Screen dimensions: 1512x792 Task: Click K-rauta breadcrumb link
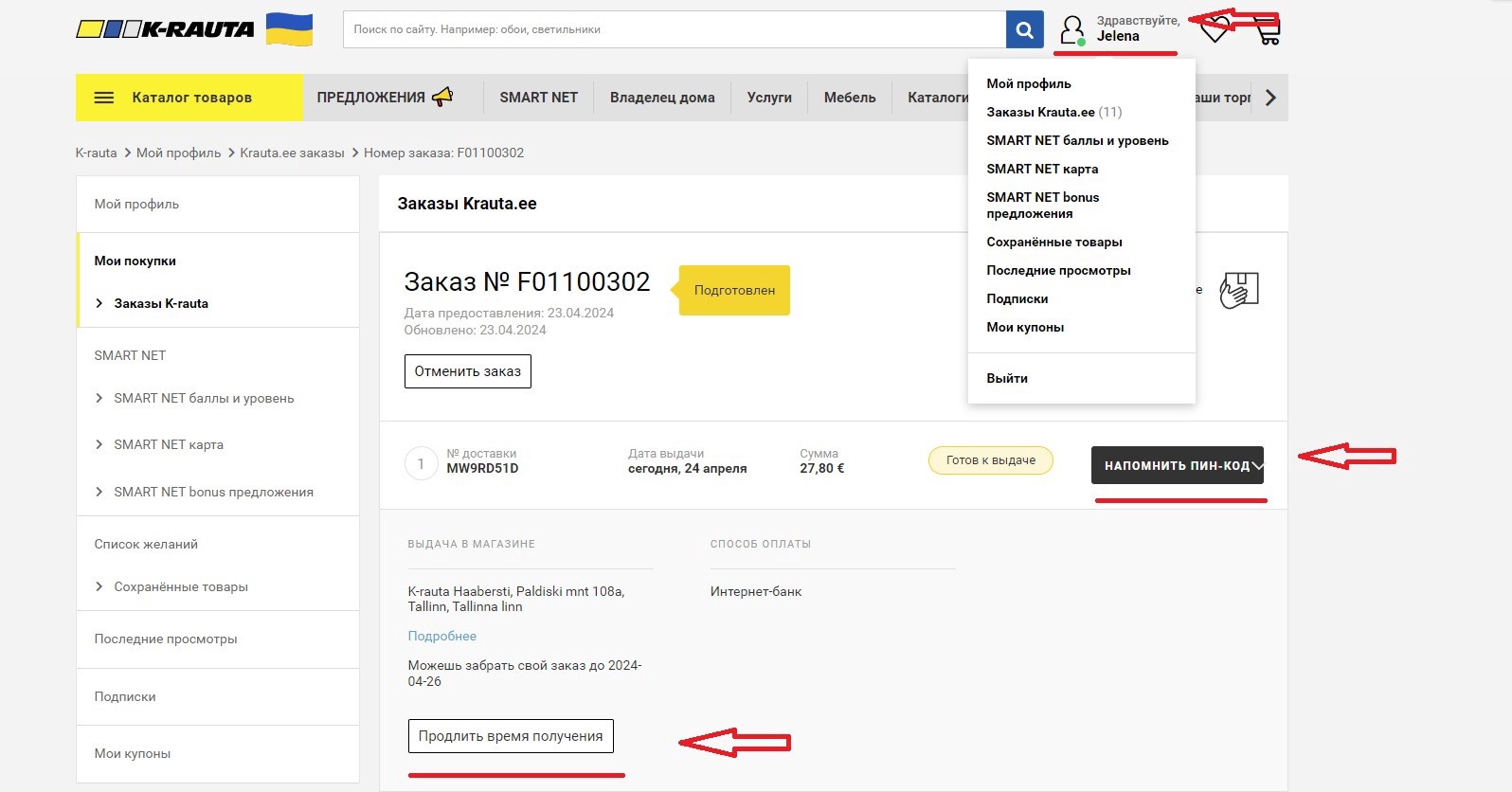[96, 153]
